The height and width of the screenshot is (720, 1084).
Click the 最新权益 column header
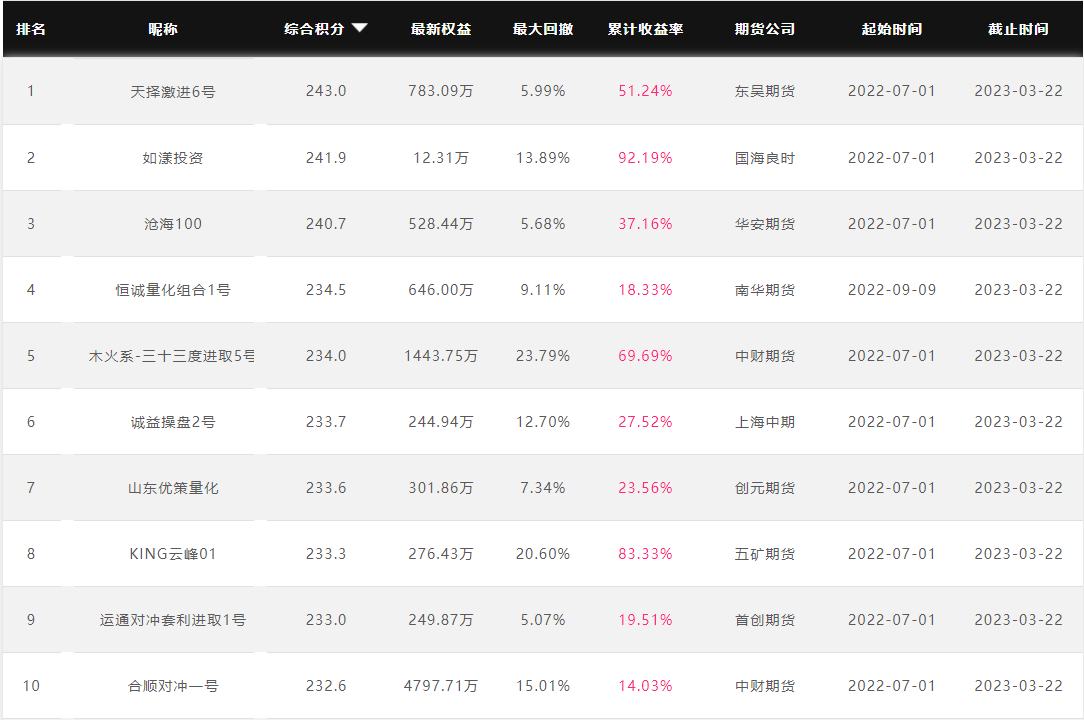441,29
